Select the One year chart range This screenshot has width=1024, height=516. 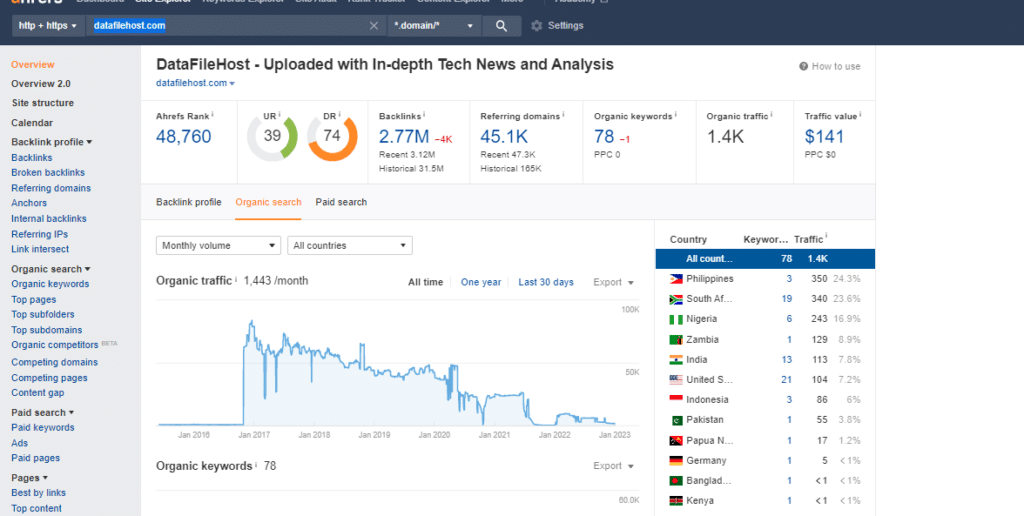[x=481, y=282]
